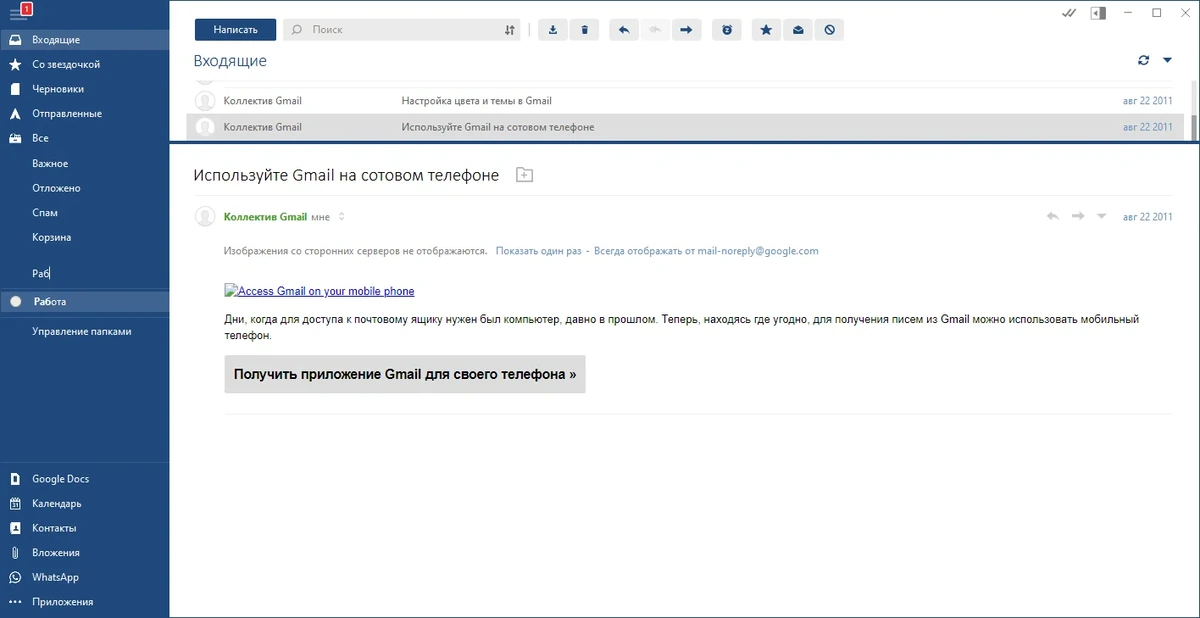Toggle the sidebar panel icon in the title bar

pyautogui.click(x=1097, y=13)
